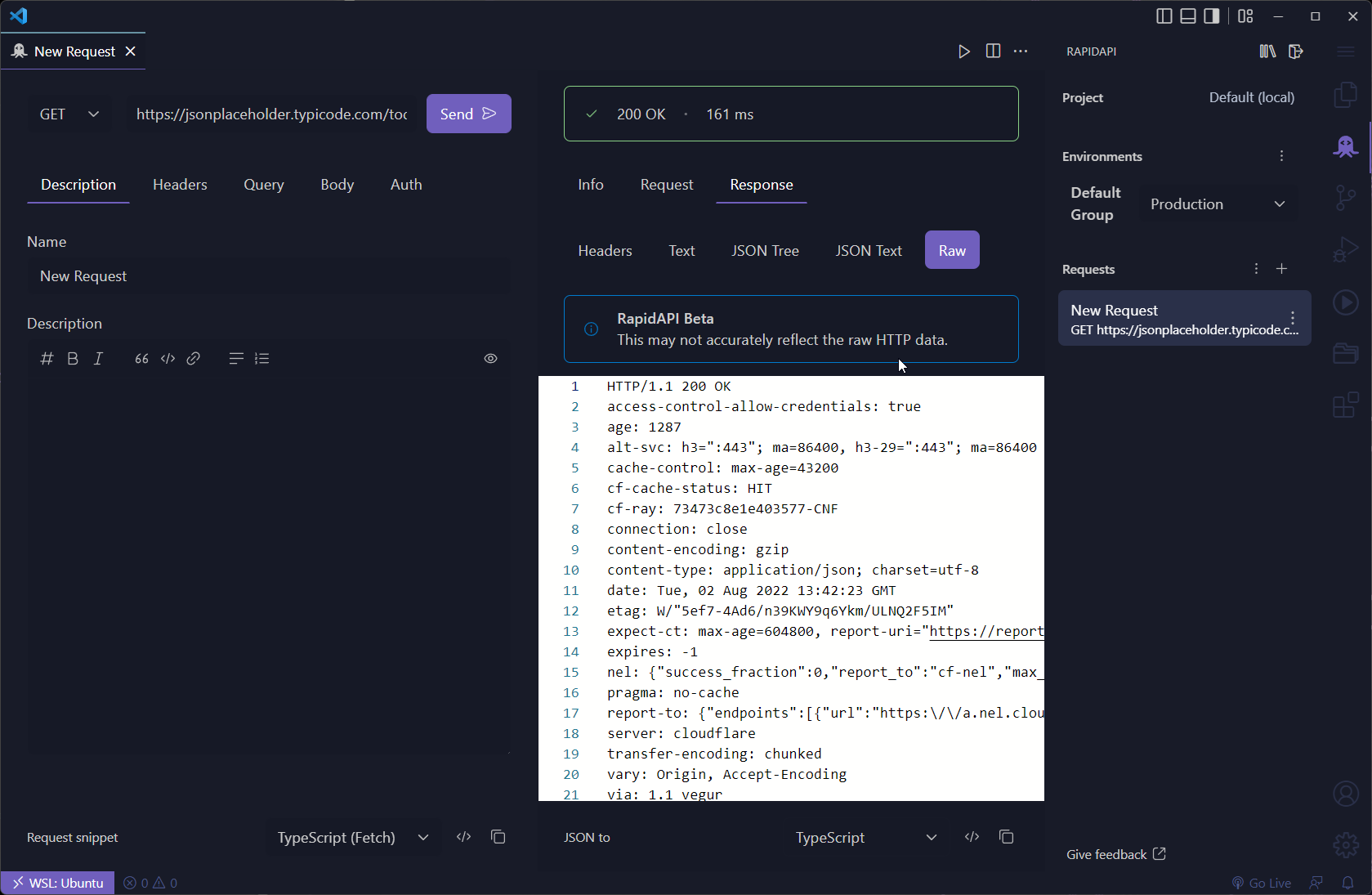Open RapidAPI octopus icon in activity bar
The height and width of the screenshot is (895, 1372).
pyautogui.click(x=1346, y=147)
